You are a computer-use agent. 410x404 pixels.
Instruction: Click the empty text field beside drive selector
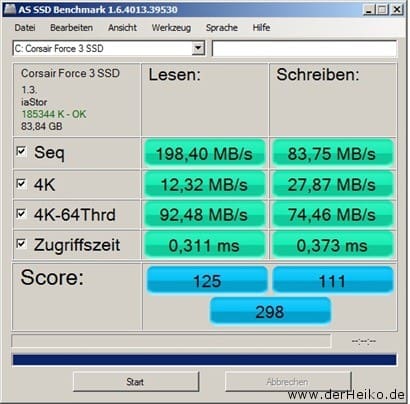tap(304, 49)
